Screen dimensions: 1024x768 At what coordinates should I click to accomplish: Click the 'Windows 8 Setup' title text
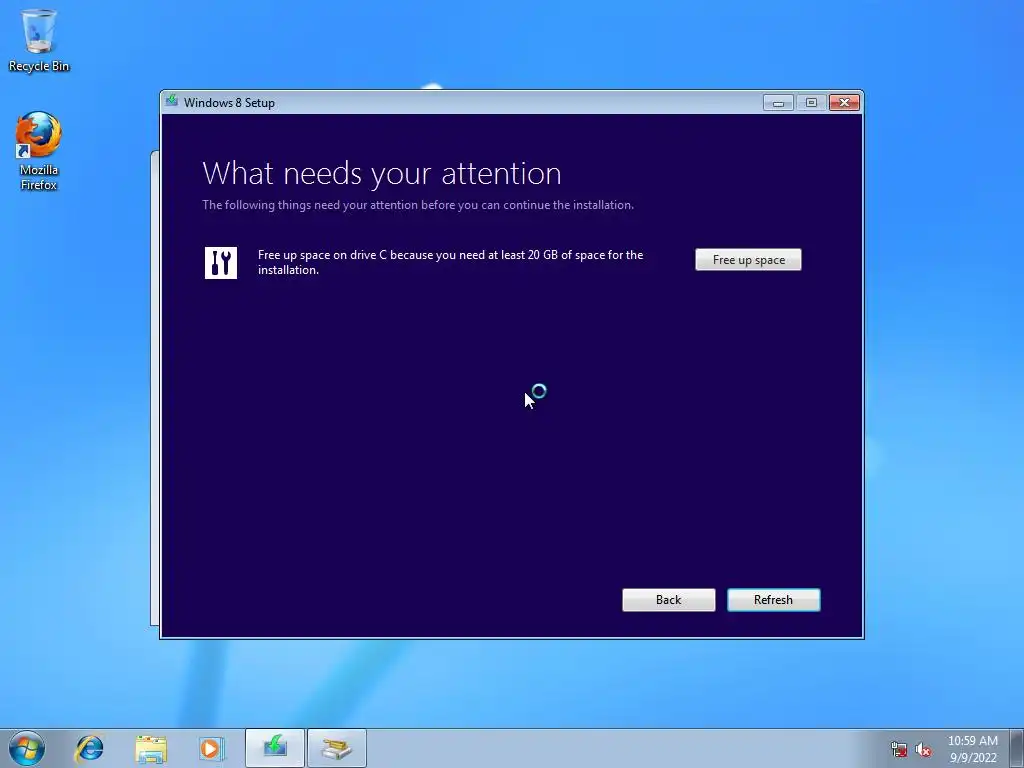tap(229, 103)
